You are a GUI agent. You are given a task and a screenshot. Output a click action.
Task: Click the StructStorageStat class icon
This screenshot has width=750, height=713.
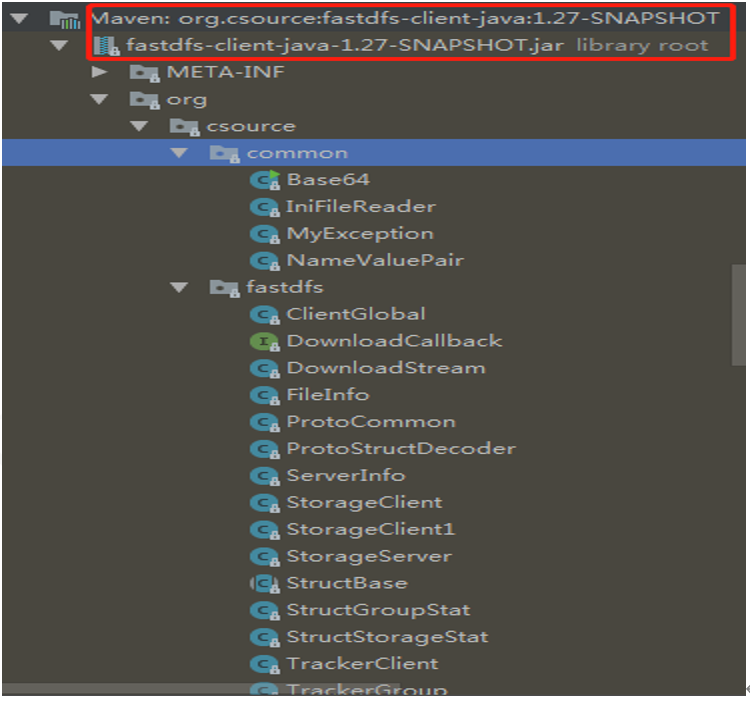(x=265, y=637)
